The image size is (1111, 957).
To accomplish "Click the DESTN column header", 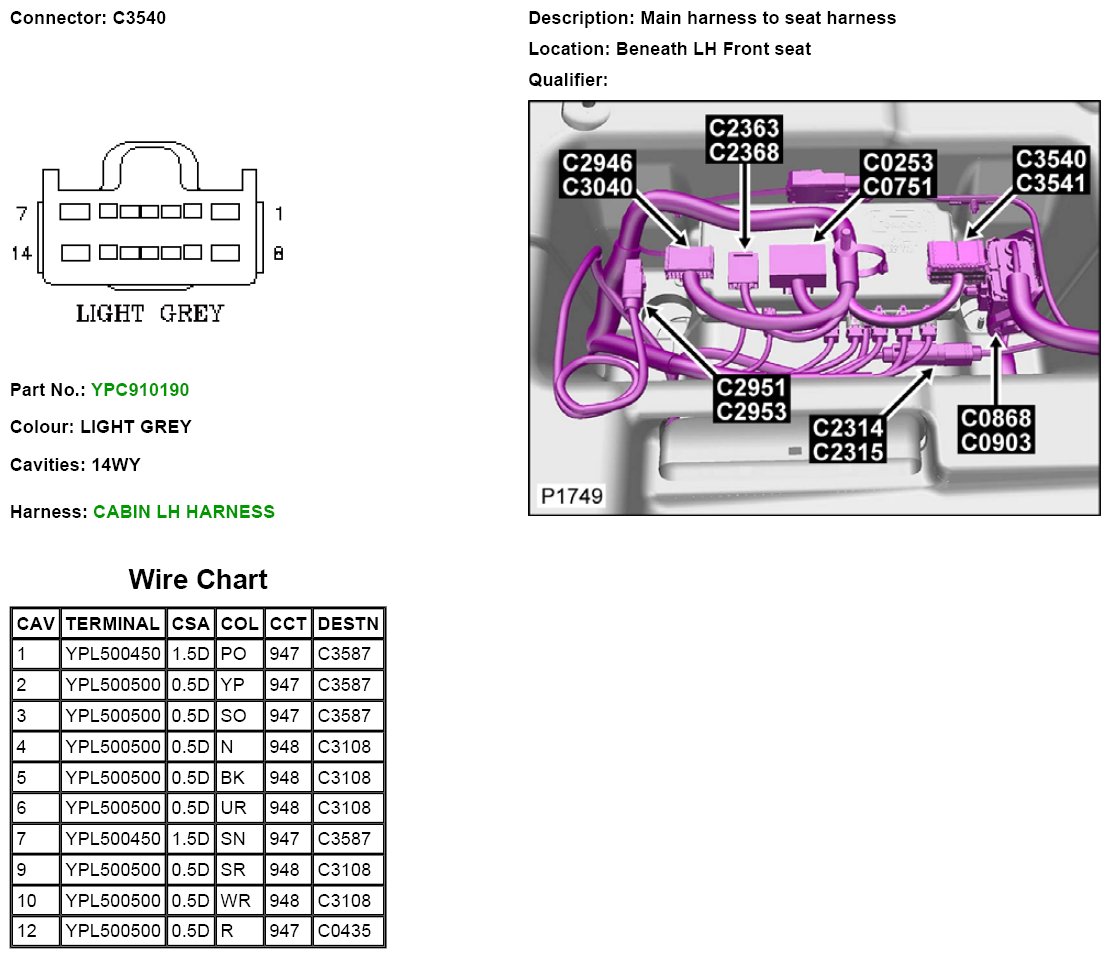I will 347,624.
